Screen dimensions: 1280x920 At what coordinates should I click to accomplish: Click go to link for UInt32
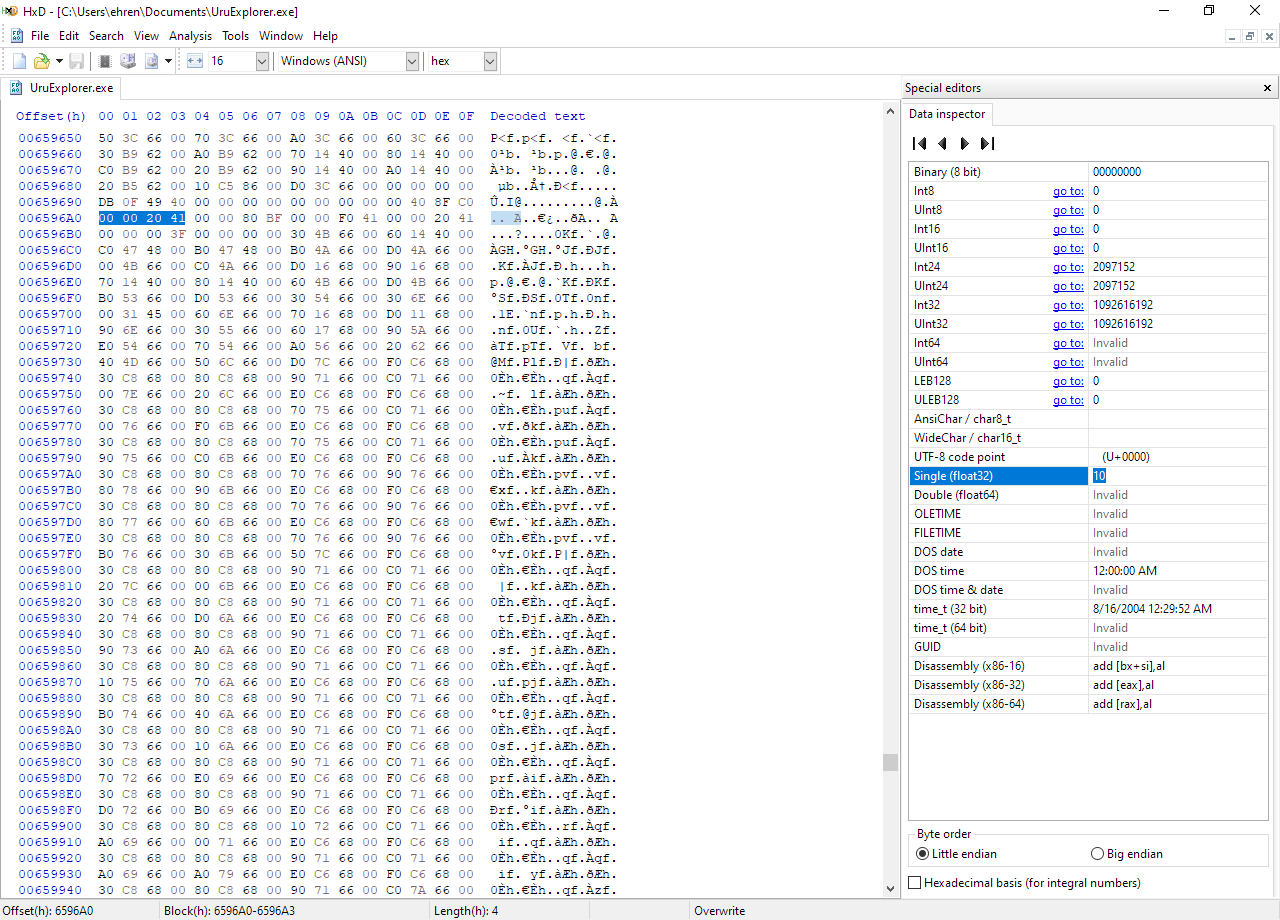click(1068, 324)
